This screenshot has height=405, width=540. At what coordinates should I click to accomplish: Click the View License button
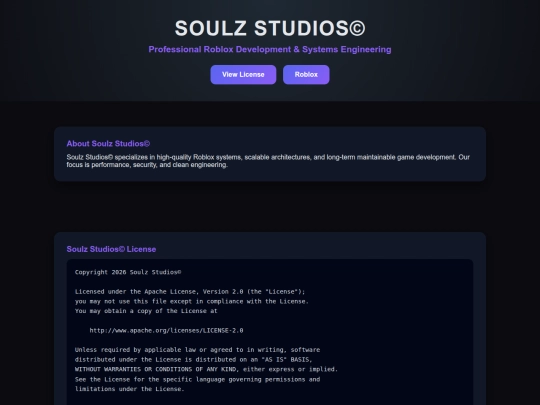click(243, 74)
